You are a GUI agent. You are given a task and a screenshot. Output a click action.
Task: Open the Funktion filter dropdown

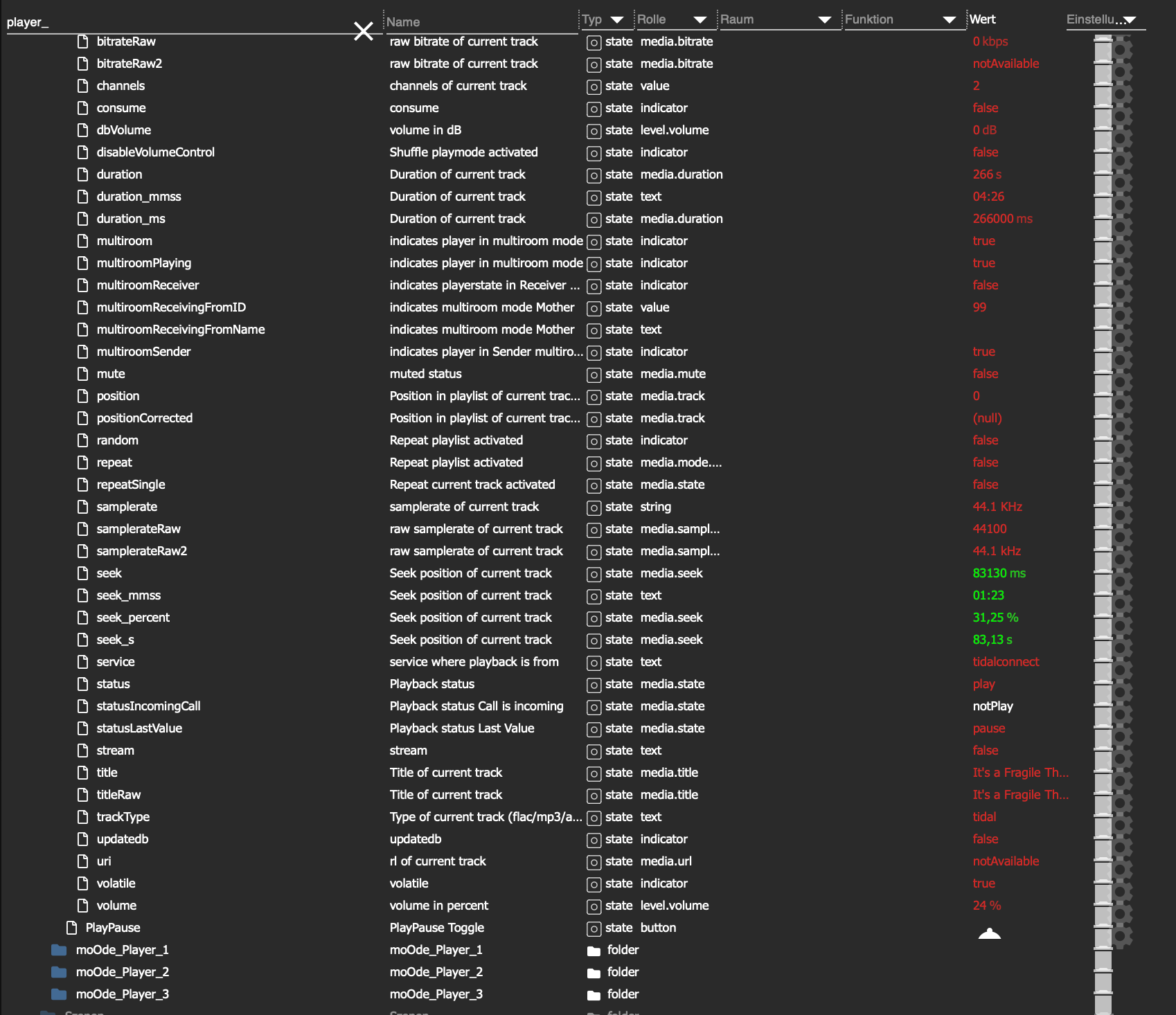pyautogui.click(x=950, y=19)
